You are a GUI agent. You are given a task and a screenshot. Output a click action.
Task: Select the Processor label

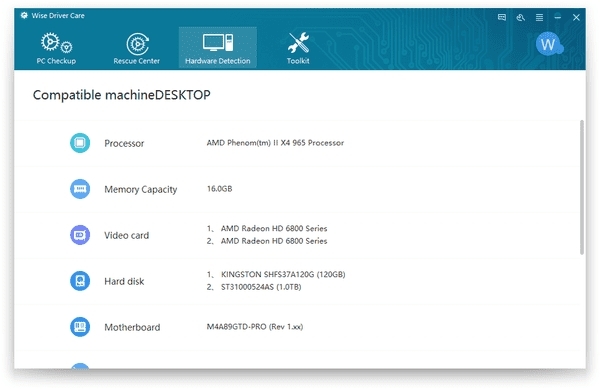(124, 143)
